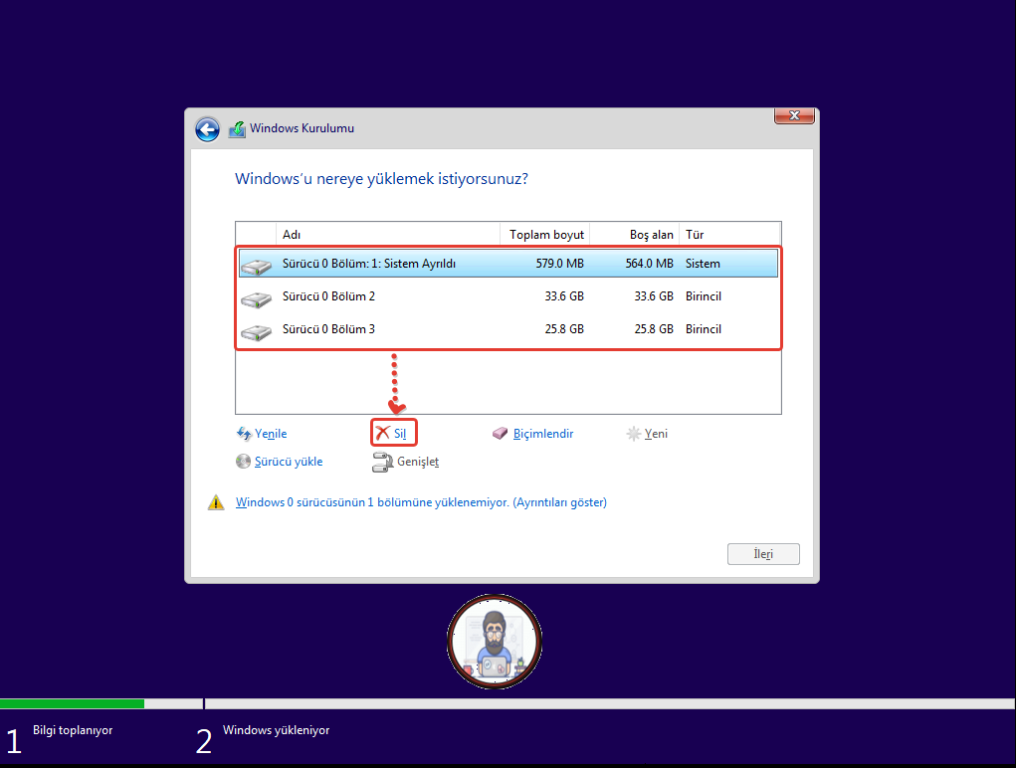Click the 579.0 MB total size cell

point(560,264)
